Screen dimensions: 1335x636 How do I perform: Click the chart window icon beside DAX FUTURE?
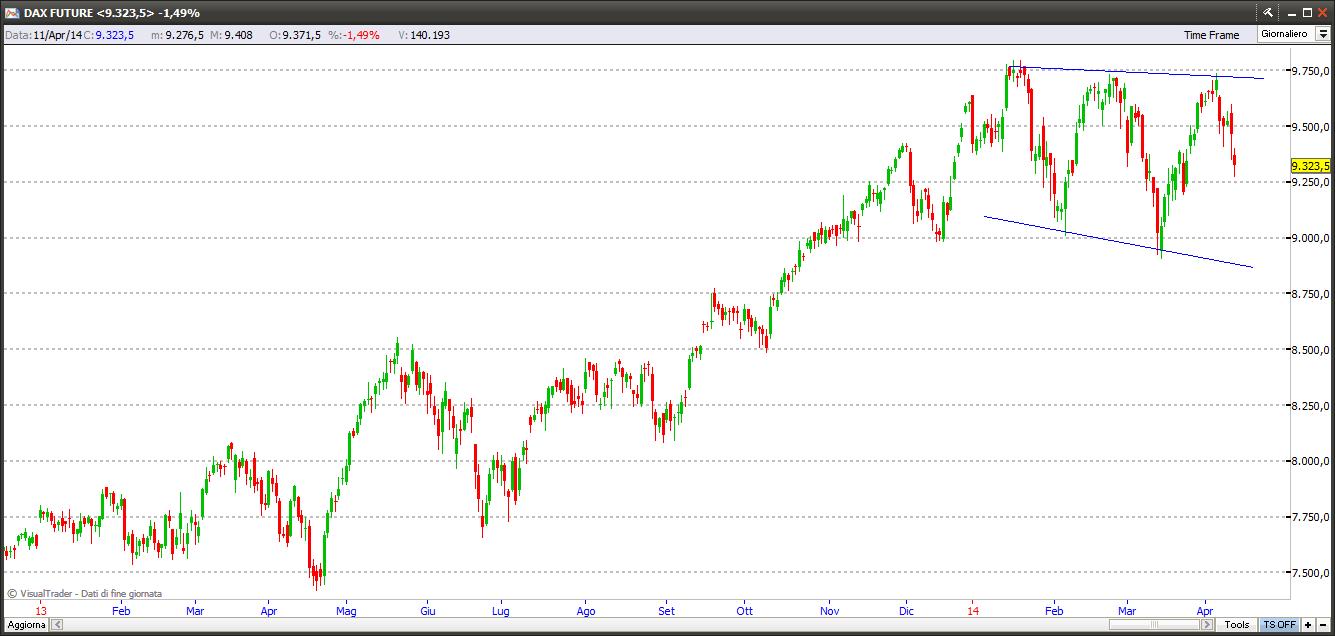coord(12,12)
